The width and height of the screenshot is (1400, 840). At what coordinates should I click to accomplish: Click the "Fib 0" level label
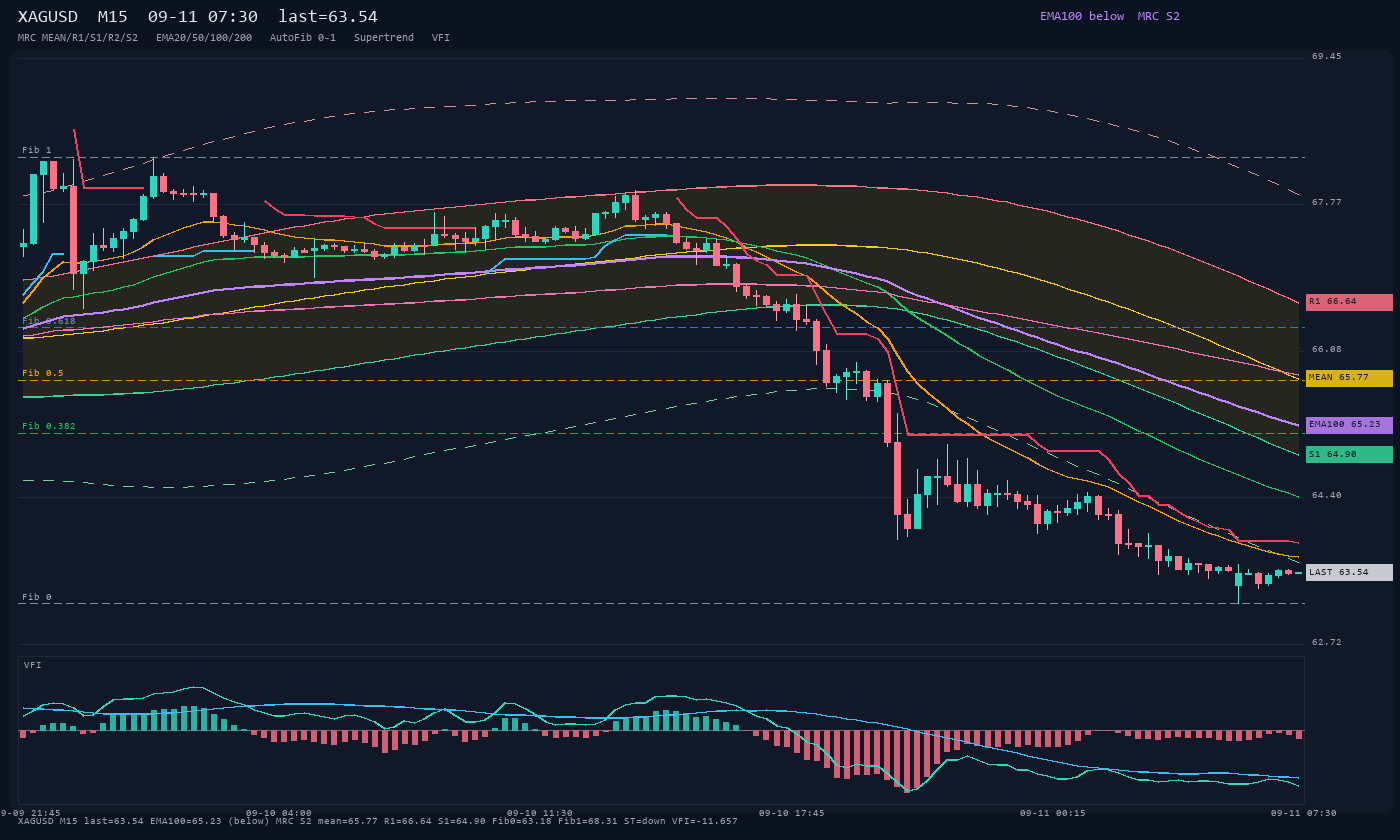[37, 597]
